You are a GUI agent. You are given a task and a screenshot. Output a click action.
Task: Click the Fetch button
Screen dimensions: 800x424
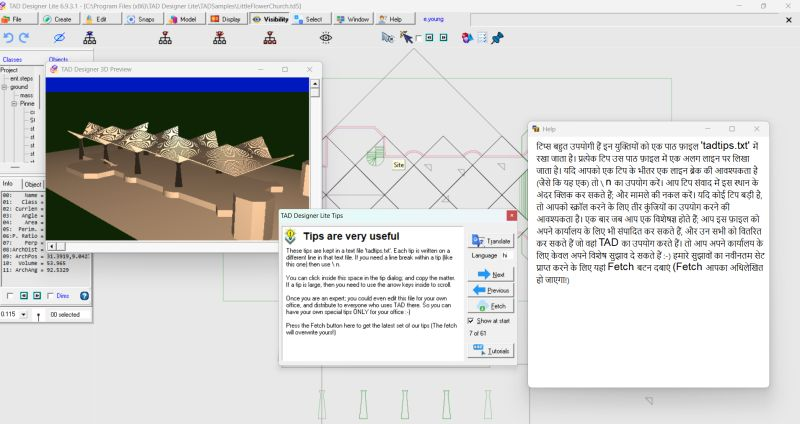491,306
